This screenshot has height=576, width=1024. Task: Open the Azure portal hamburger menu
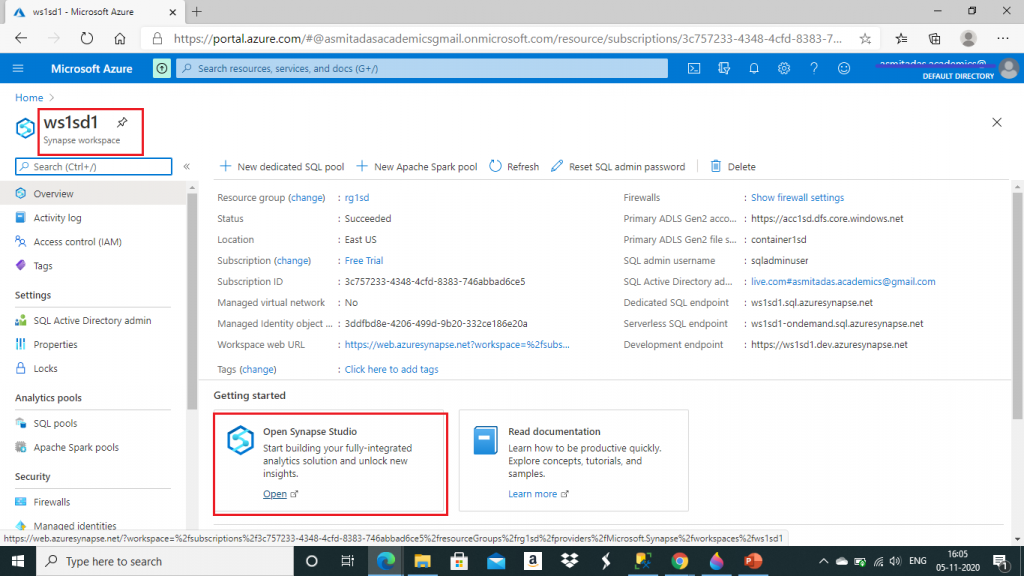pyautogui.click(x=18, y=69)
